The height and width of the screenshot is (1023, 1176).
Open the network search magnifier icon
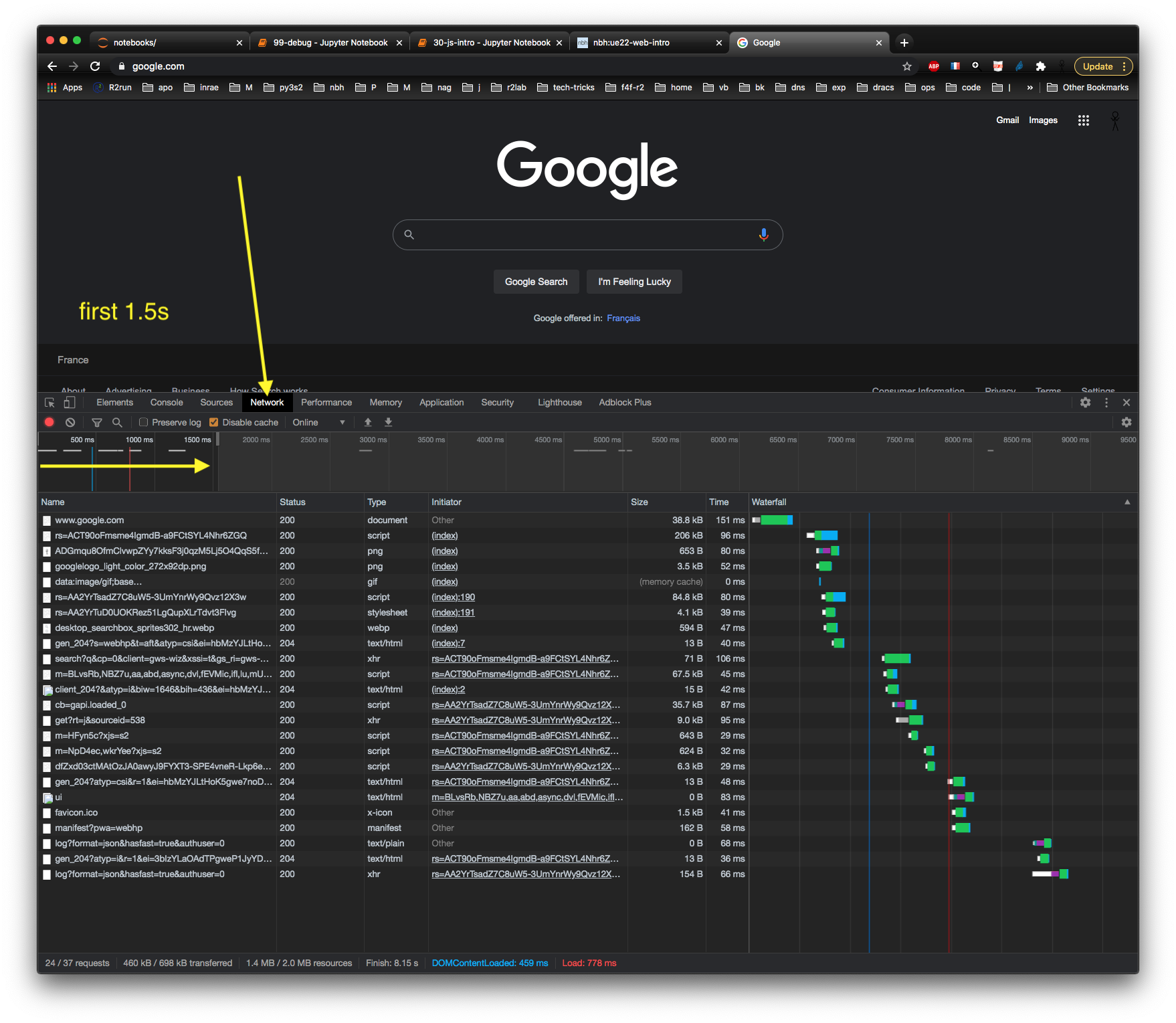(117, 422)
